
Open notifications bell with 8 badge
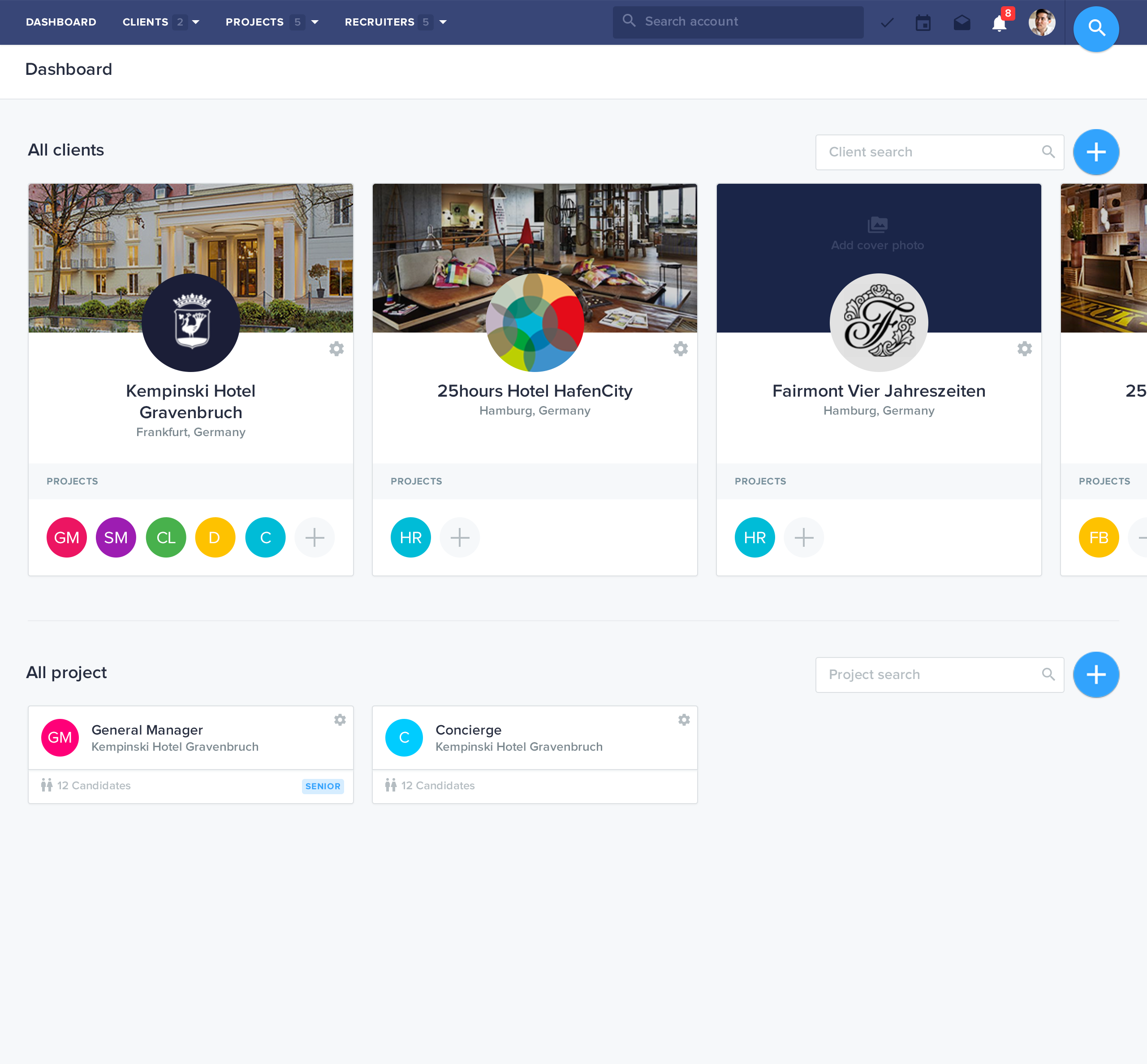pos(1000,22)
